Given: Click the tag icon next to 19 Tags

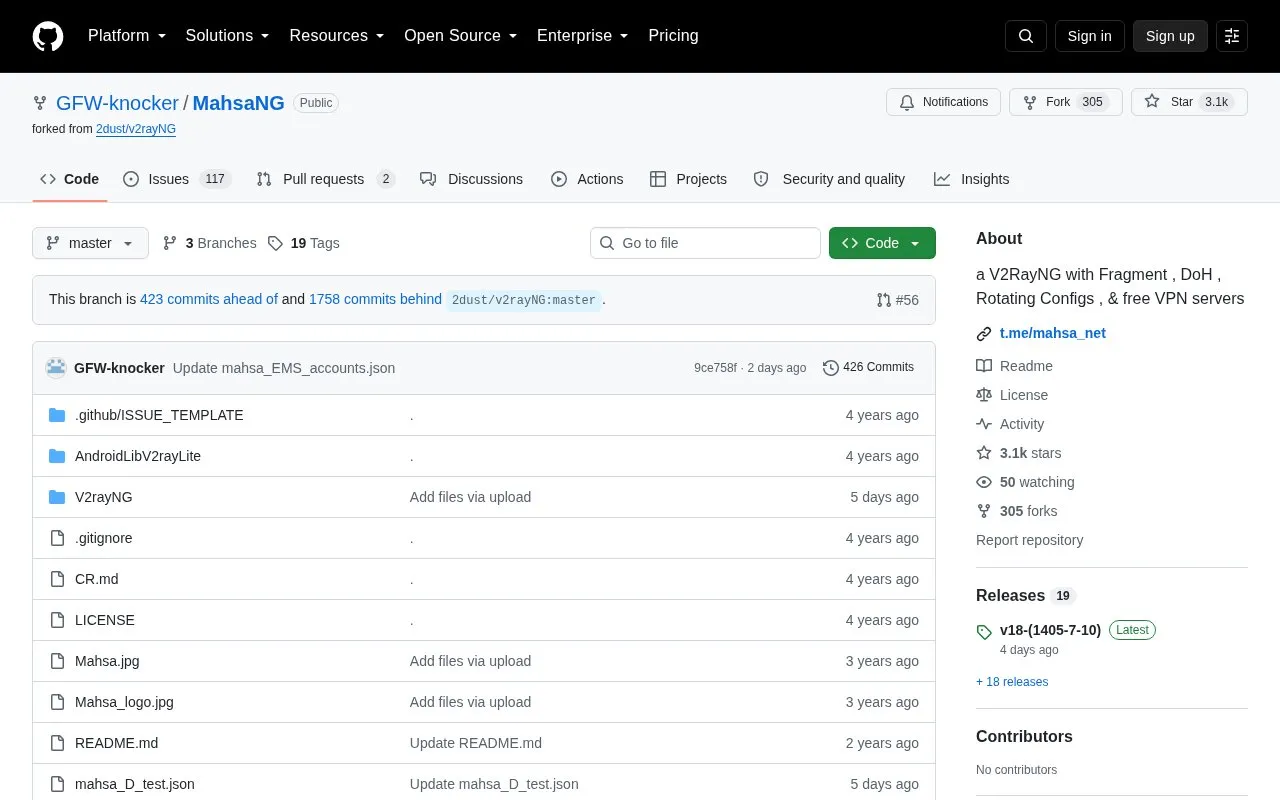Looking at the screenshot, I should 275,243.
